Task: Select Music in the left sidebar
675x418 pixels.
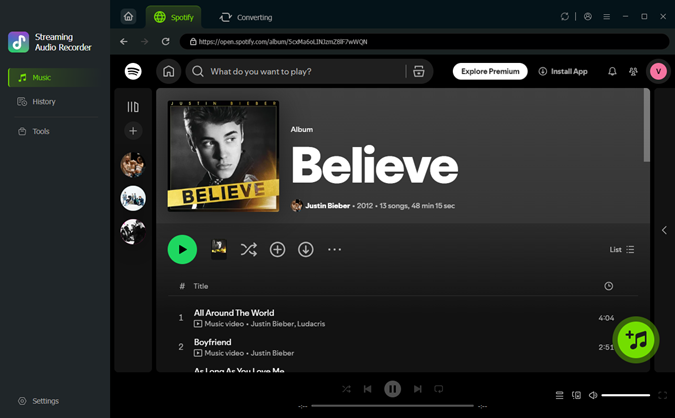Action: point(54,77)
